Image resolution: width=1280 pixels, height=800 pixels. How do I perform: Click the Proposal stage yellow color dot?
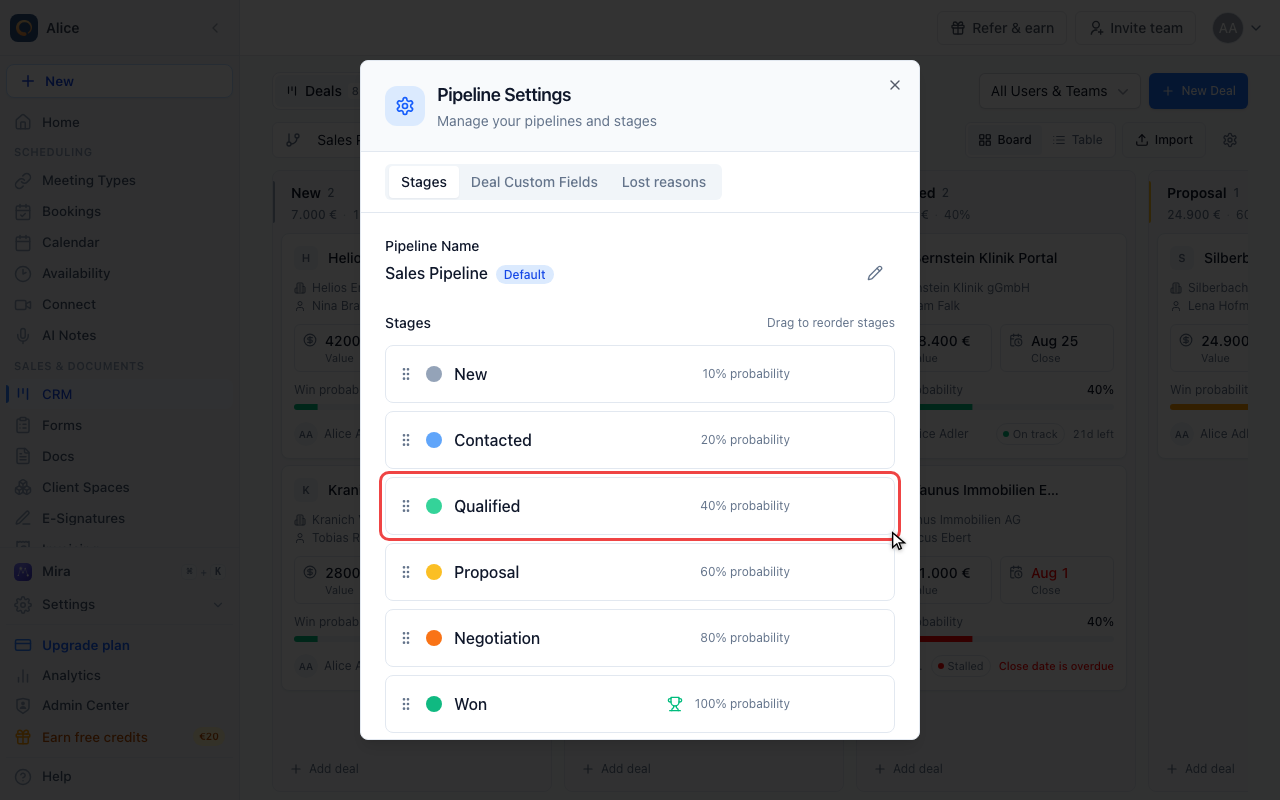tap(434, 572)
